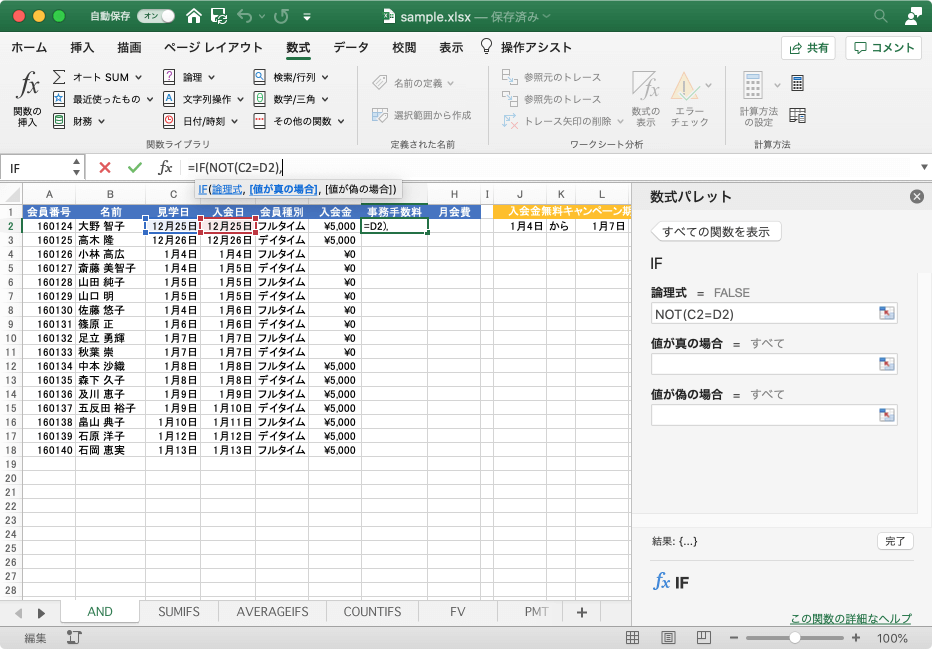This screenshot has height=649, width=932.
Task: Click the Home icon in title bar
Action: pos(194,16)
